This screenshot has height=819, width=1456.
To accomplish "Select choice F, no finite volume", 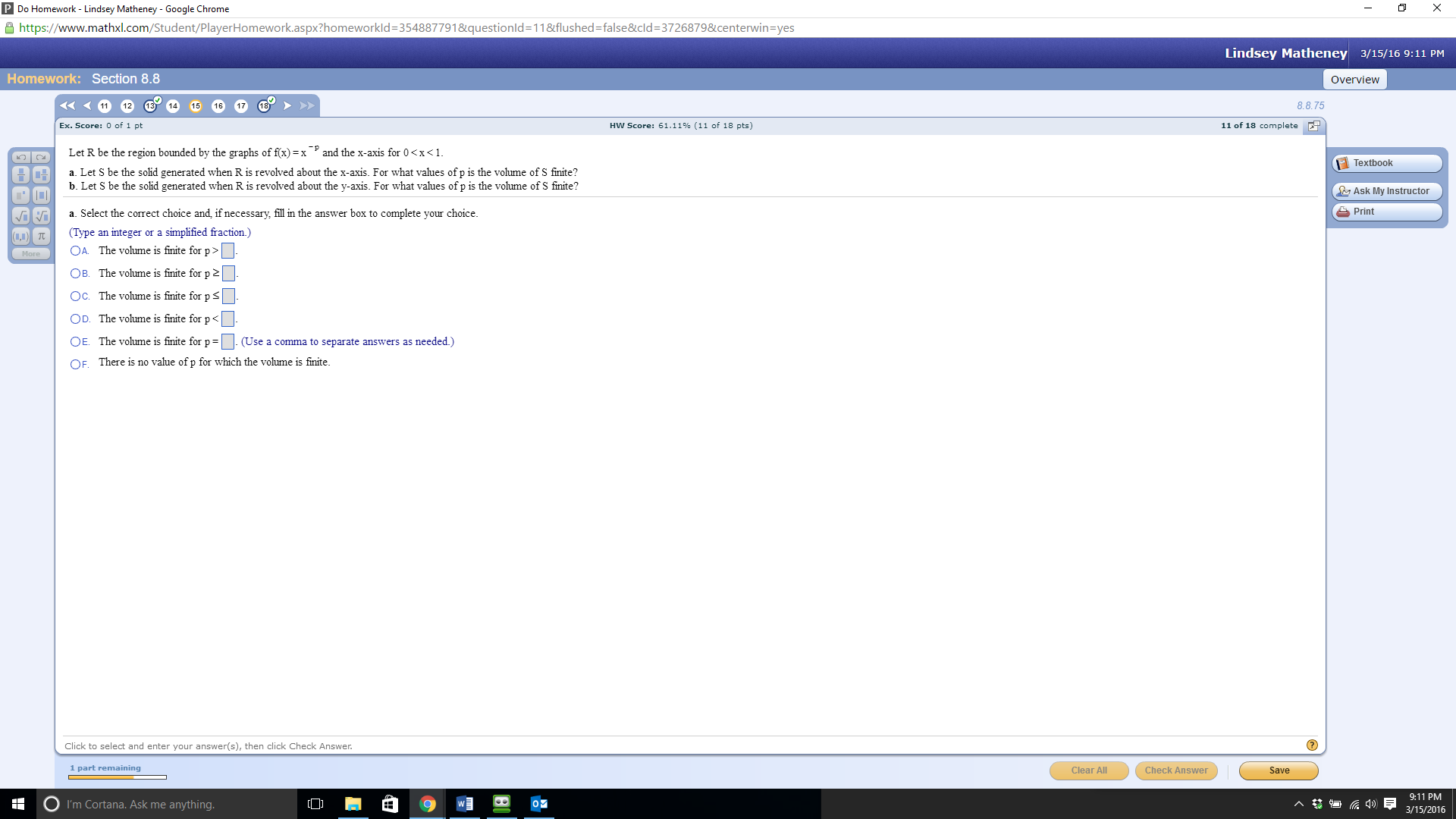I will tap(75, 365).
